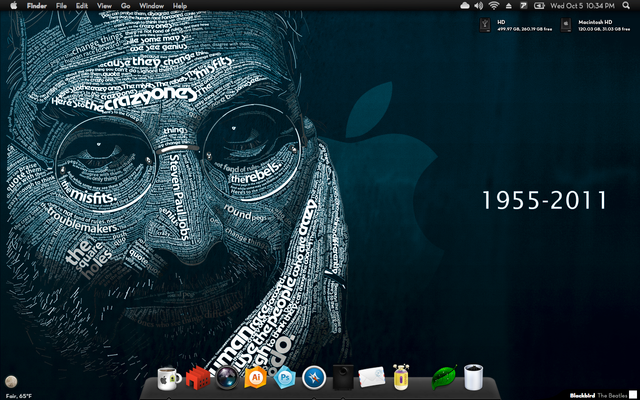
Task: Open the camera lens app in dock
Action: (227, 377)
